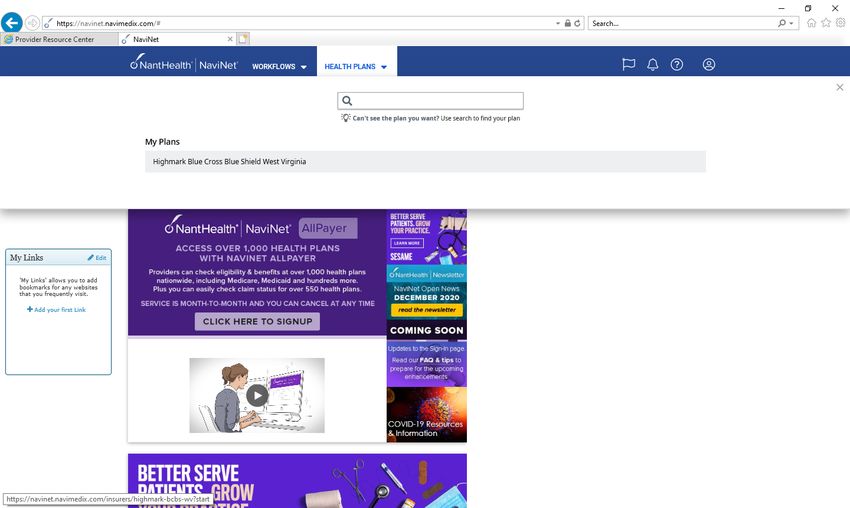Open the search provider dropdown arrow
The width and height of the screenshot is (850, 508).
[x=791, y=23]
